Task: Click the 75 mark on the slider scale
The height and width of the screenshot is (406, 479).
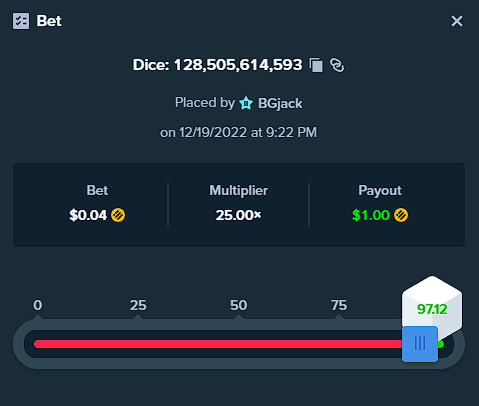Action: (x=339, y=305)
